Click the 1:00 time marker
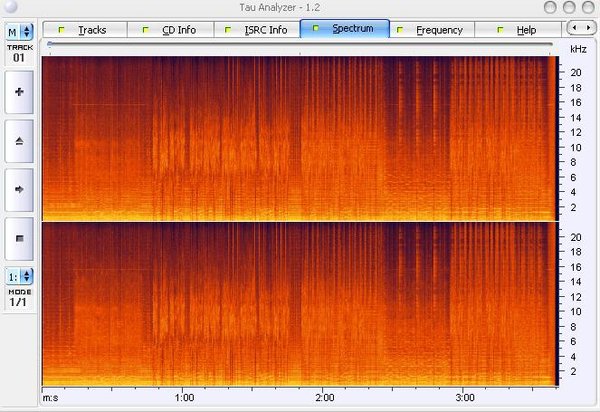Viewport: 600px width, 412px height. [184, 398]
